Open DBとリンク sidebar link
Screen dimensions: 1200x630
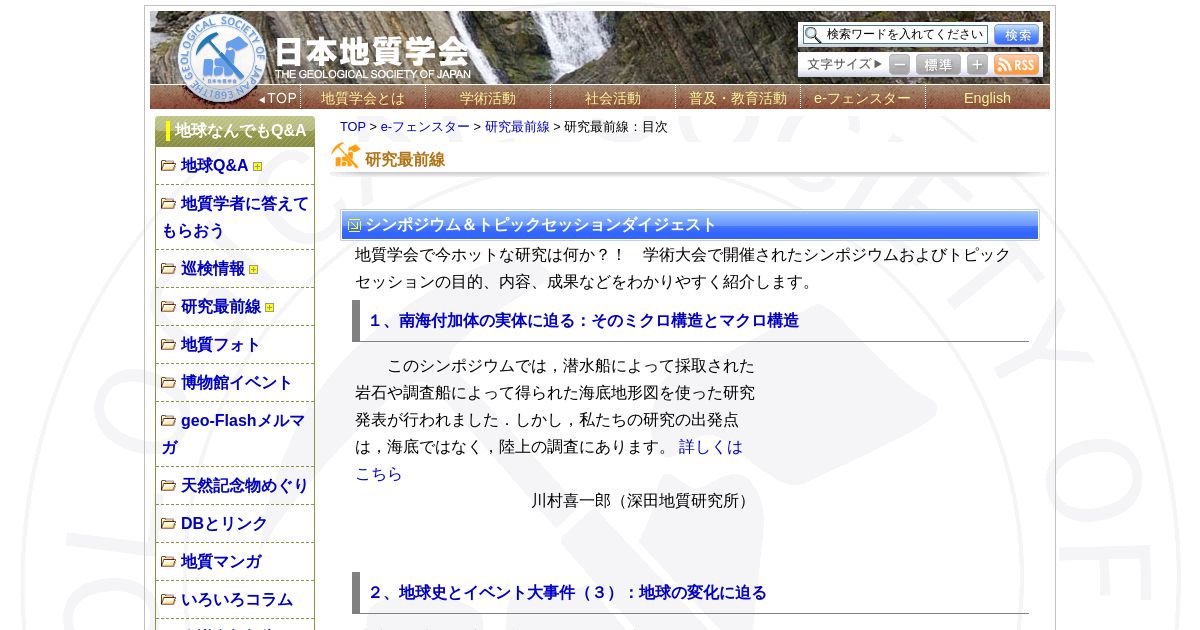(x=224, y=524)
